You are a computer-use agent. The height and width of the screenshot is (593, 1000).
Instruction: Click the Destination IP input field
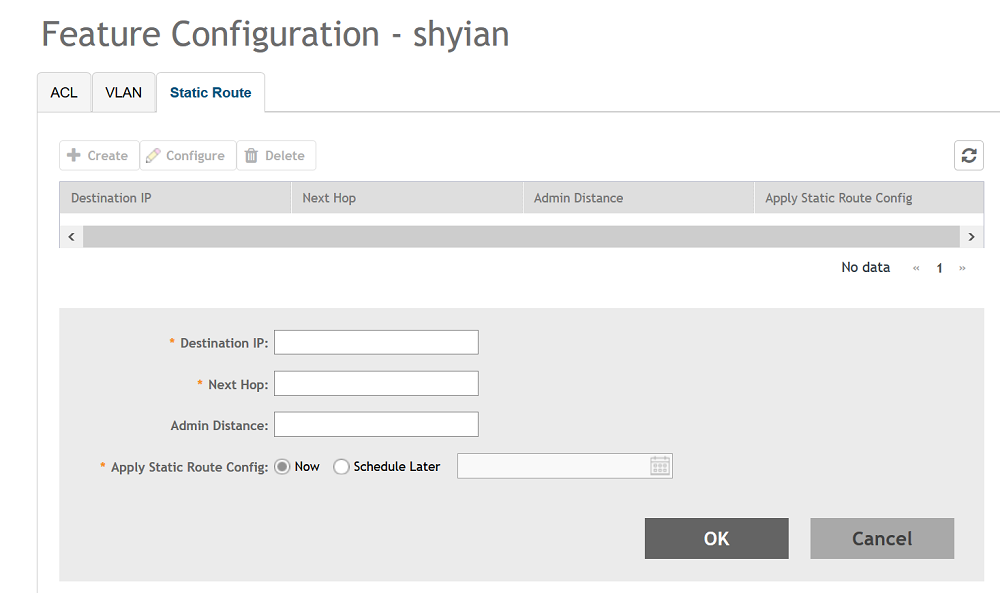(x=376, y=343)
